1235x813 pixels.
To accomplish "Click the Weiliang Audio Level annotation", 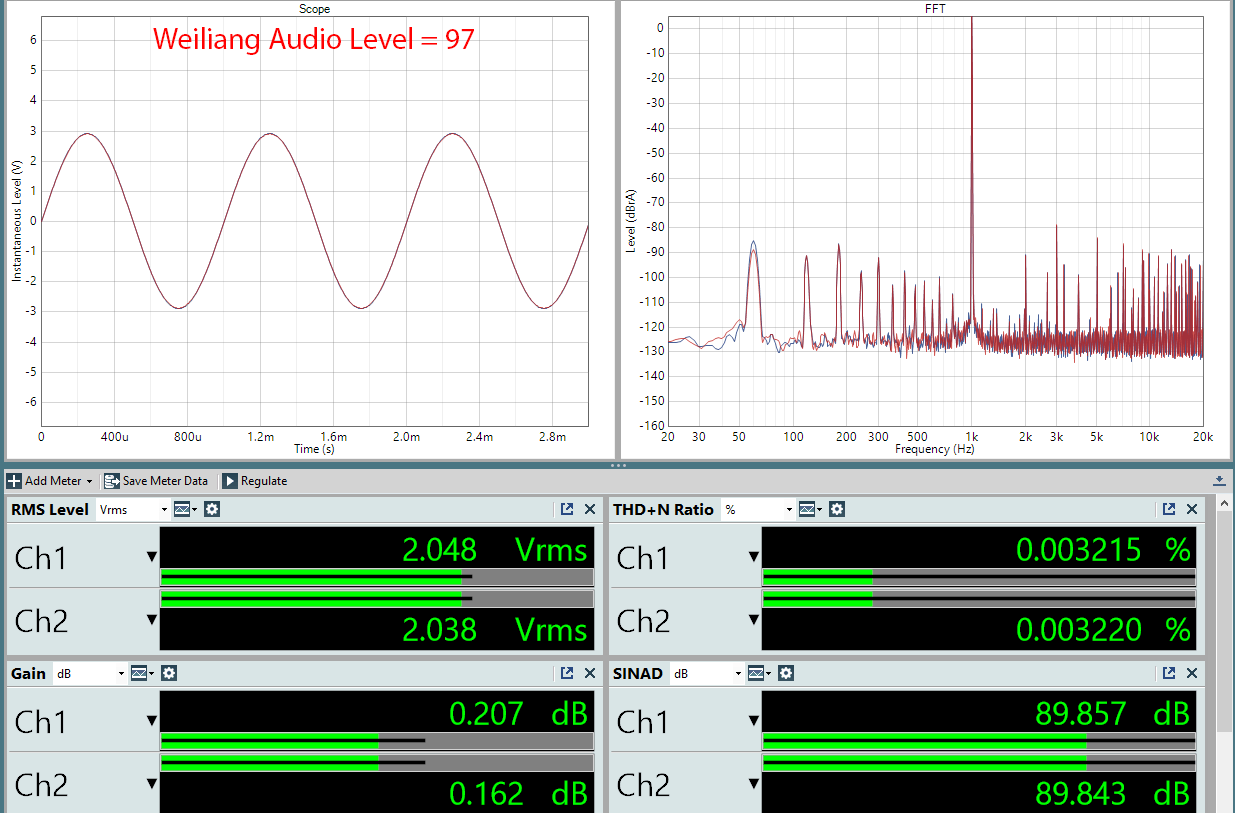I will pyautogui.click(x=313, y=39).
